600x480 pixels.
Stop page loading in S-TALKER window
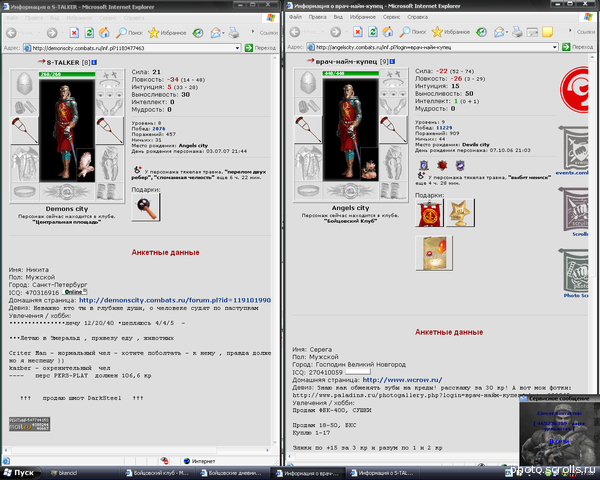[74, 33]
